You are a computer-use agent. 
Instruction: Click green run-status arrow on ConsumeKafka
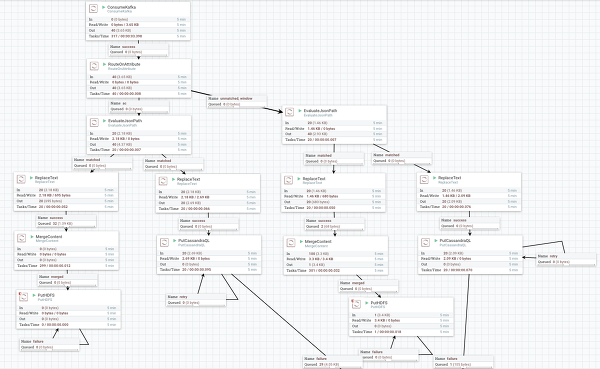104,7
